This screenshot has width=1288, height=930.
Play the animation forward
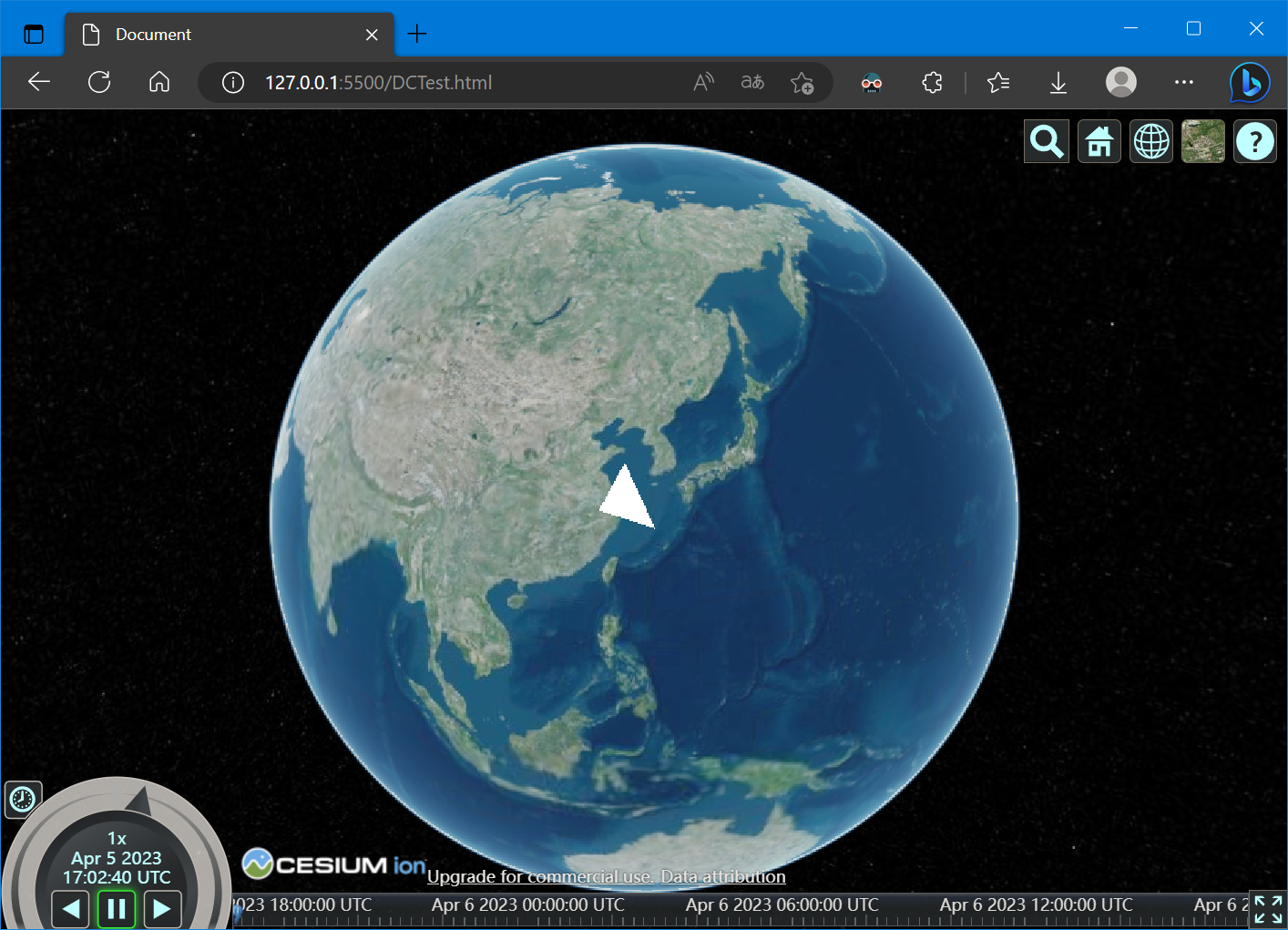[162, 908]
